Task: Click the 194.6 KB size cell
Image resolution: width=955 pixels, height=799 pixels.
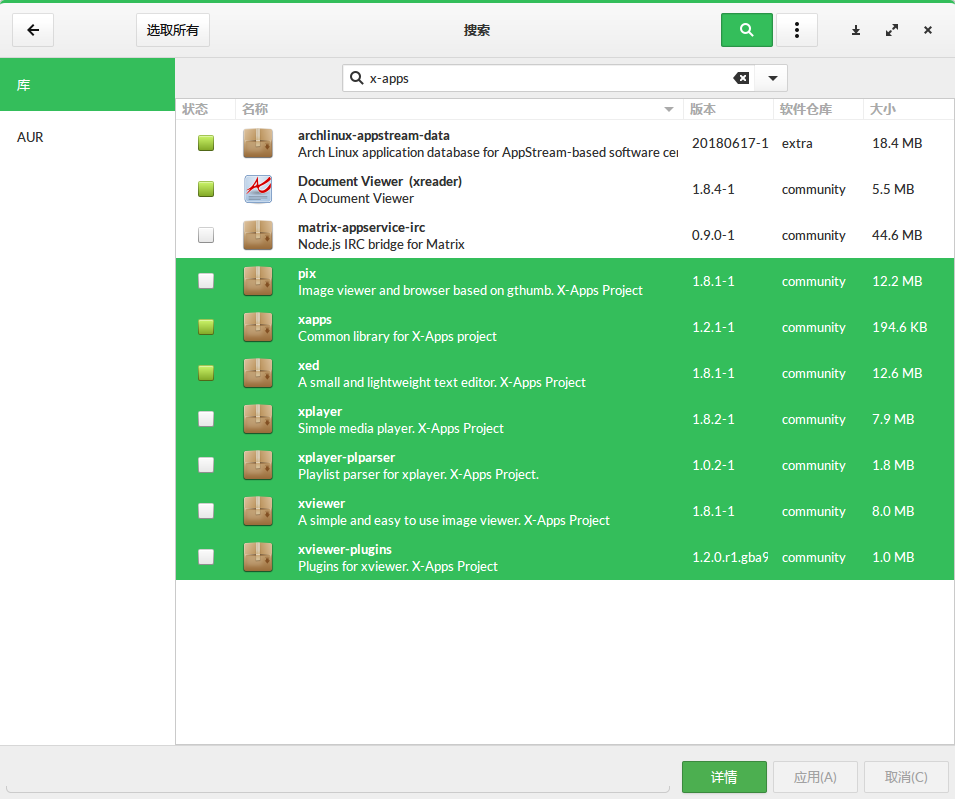Action: pos(900,327)
